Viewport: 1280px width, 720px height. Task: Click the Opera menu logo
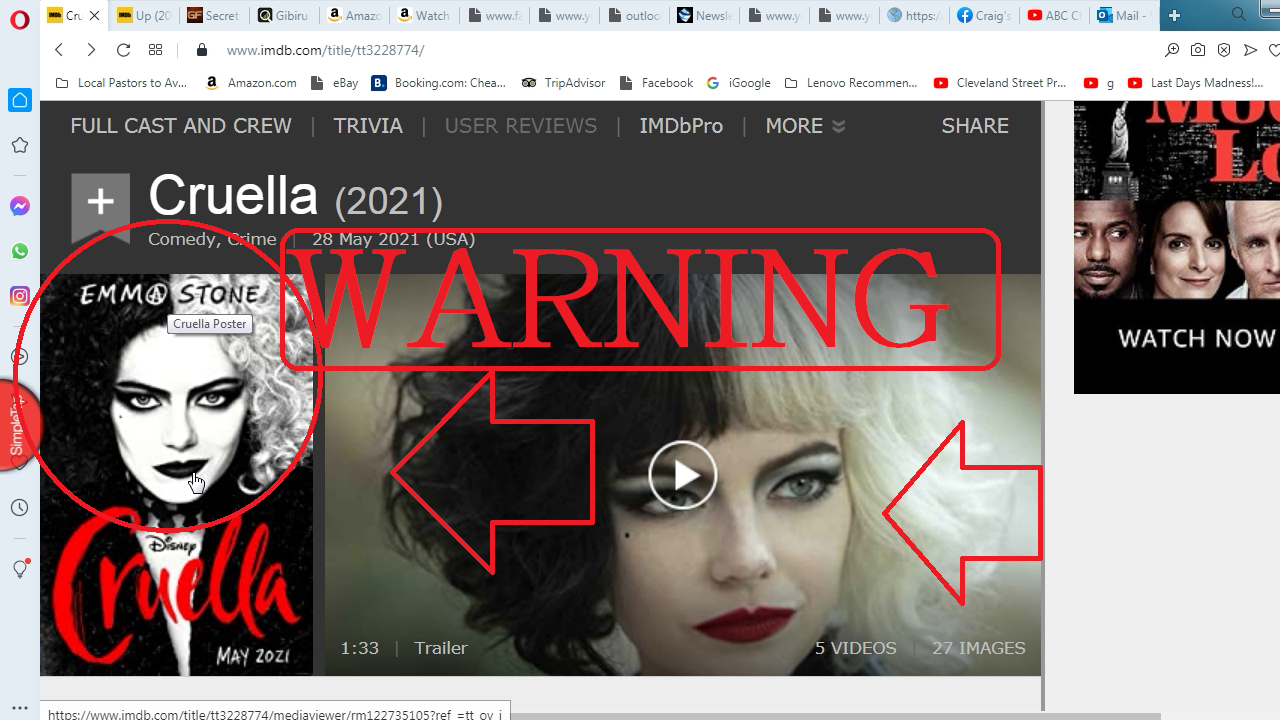(x=19, y=20)
